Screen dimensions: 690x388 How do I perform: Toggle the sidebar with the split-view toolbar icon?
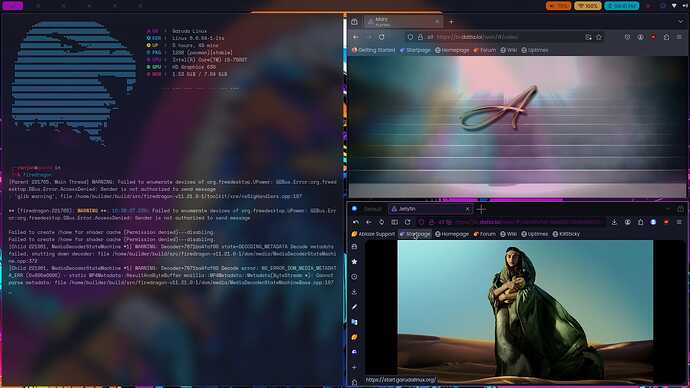coord(395,222)
